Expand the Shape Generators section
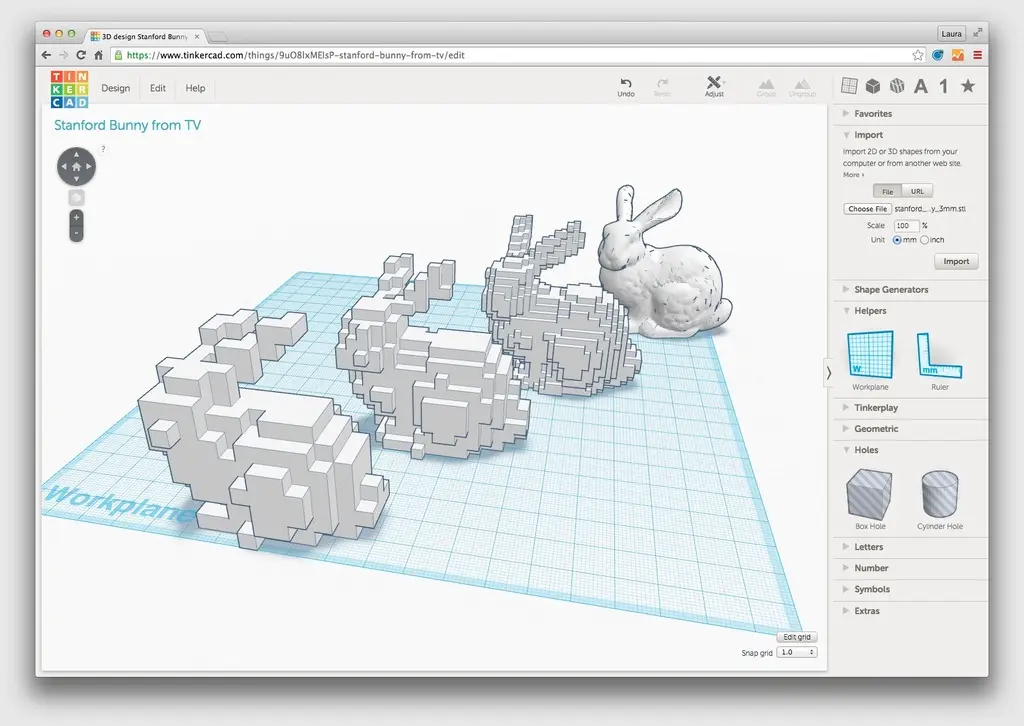1024x726 pixels. [890, 290]
